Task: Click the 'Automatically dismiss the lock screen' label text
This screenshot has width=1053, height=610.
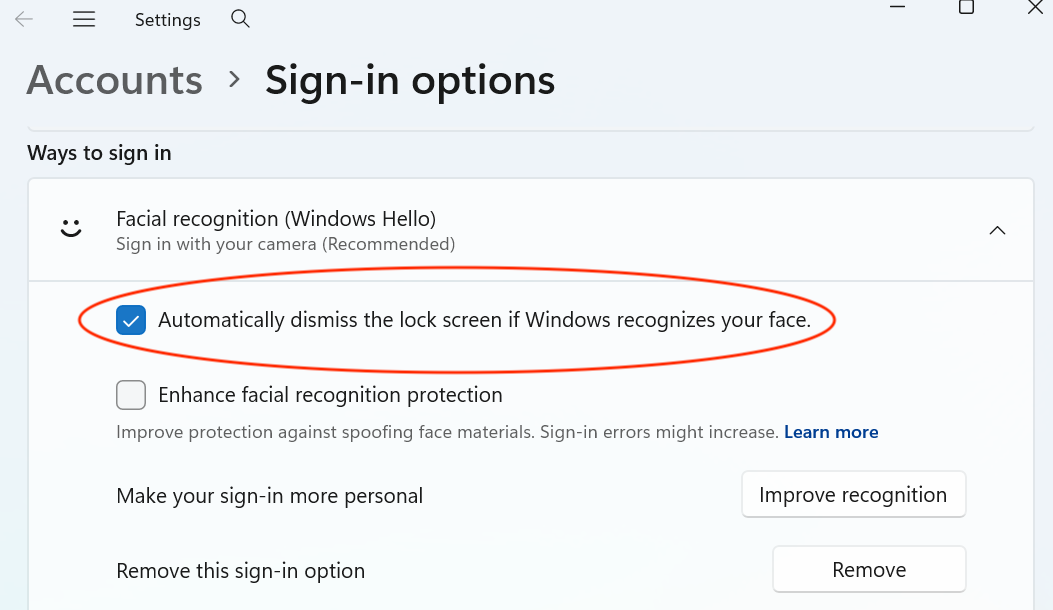Action: tap(484, 320)
